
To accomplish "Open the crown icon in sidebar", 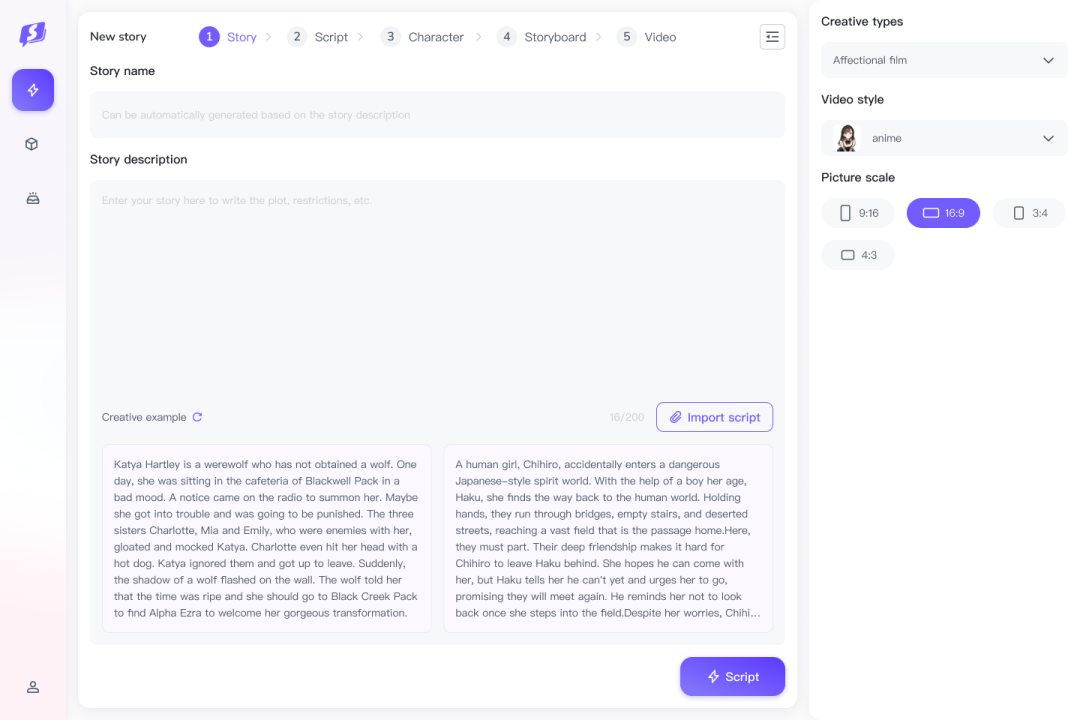I will click(x=33, y=198).
